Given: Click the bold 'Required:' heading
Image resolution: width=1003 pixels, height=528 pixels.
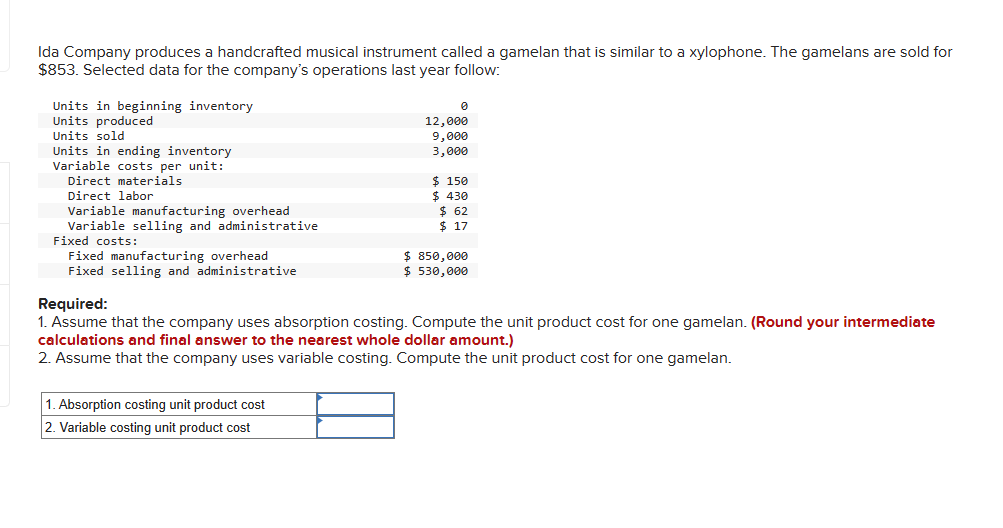Looking at the screenshot, I should pyautogui.click(x=73, y=304).
